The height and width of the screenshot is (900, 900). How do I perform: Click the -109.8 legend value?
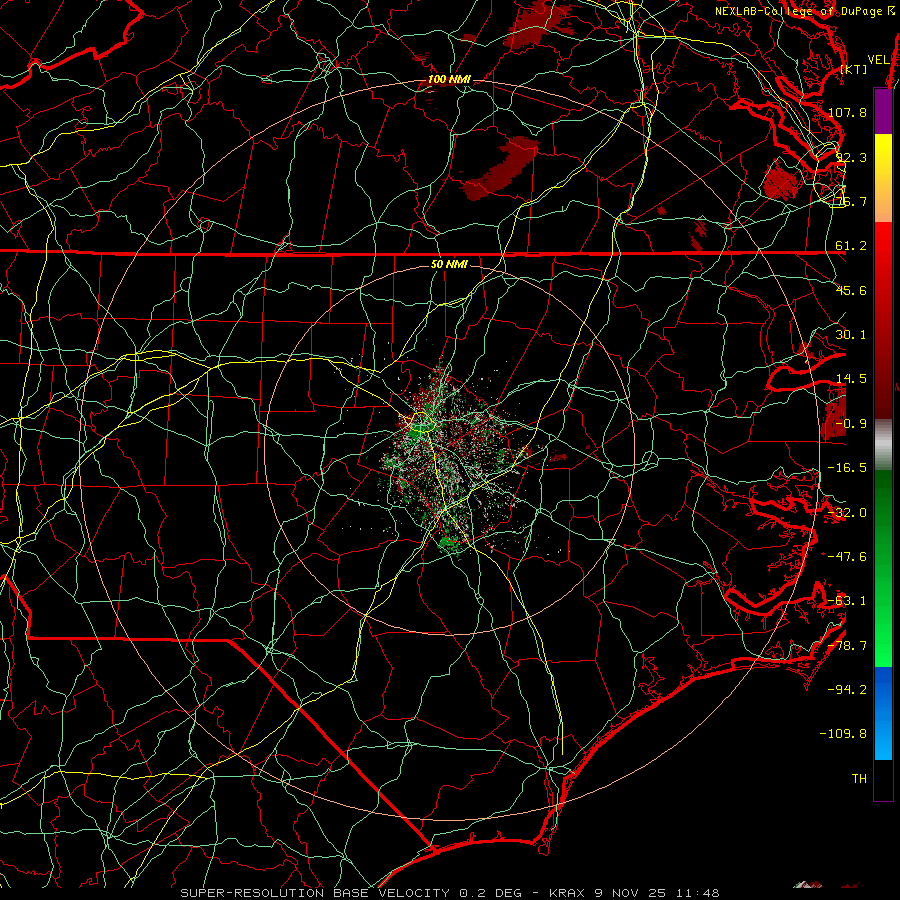pos(843,734)
